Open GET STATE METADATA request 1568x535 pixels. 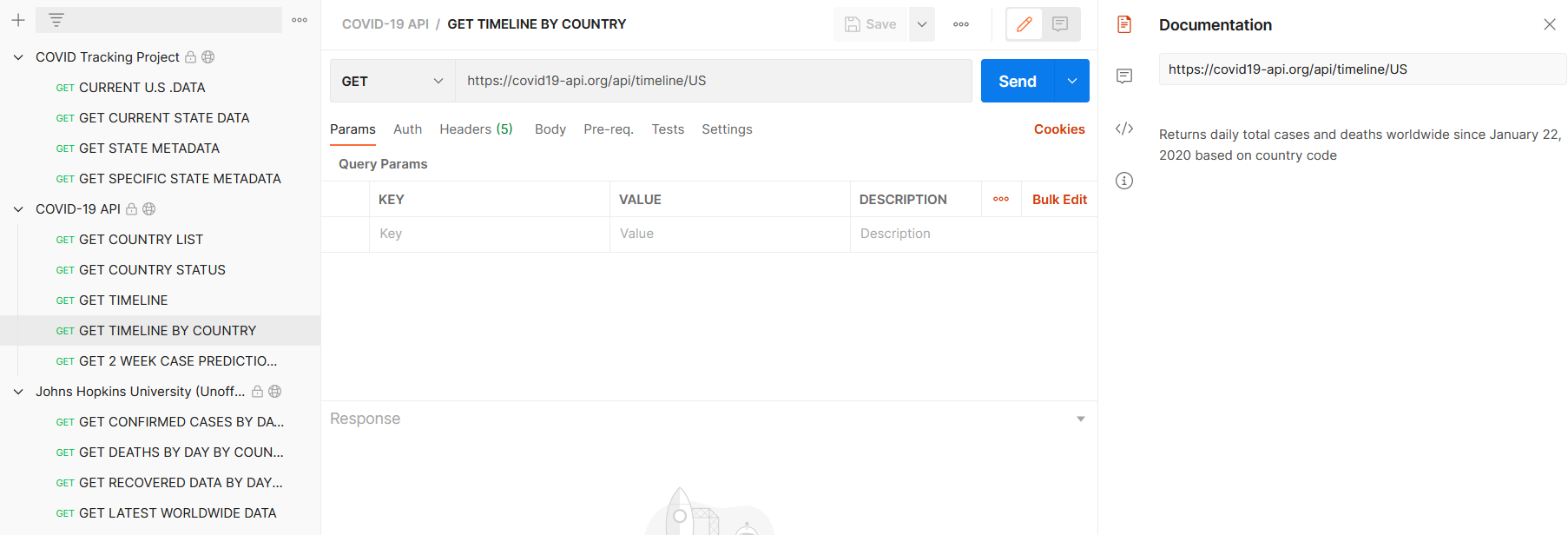pyautogui.click(x=149, y=149)
